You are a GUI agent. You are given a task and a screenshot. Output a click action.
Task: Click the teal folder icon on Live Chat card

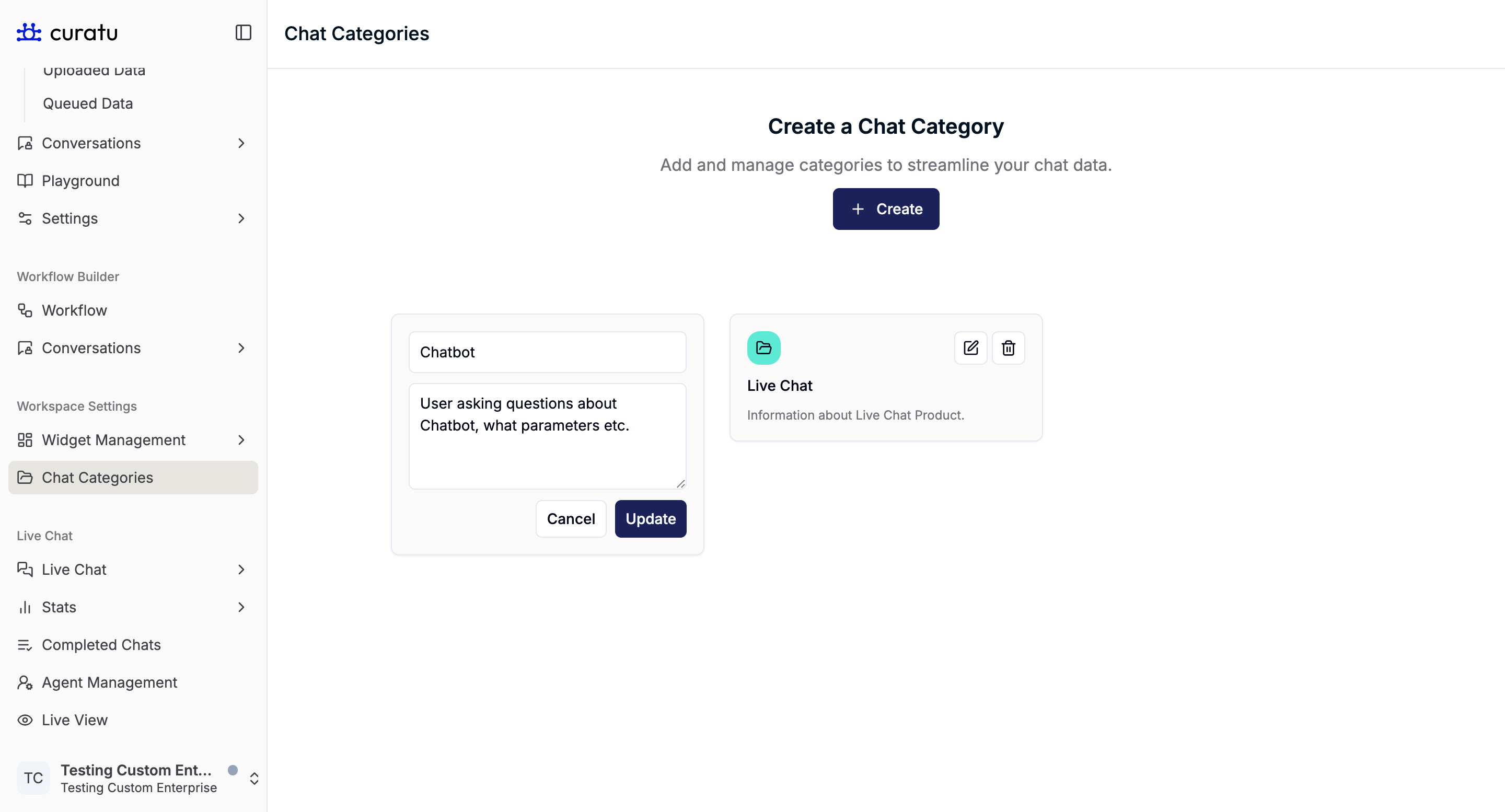[763, 348]
